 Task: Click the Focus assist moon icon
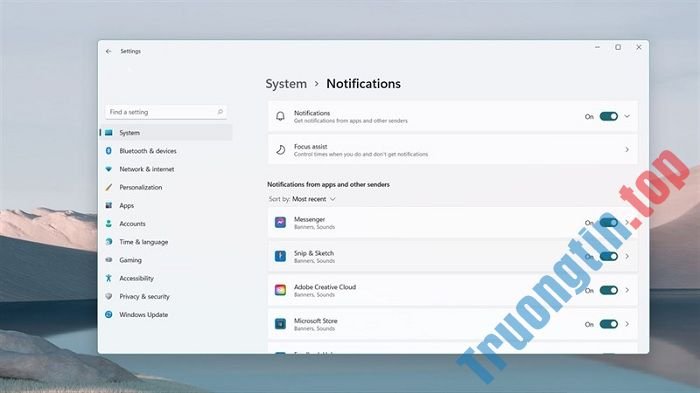tap(280, 150)
